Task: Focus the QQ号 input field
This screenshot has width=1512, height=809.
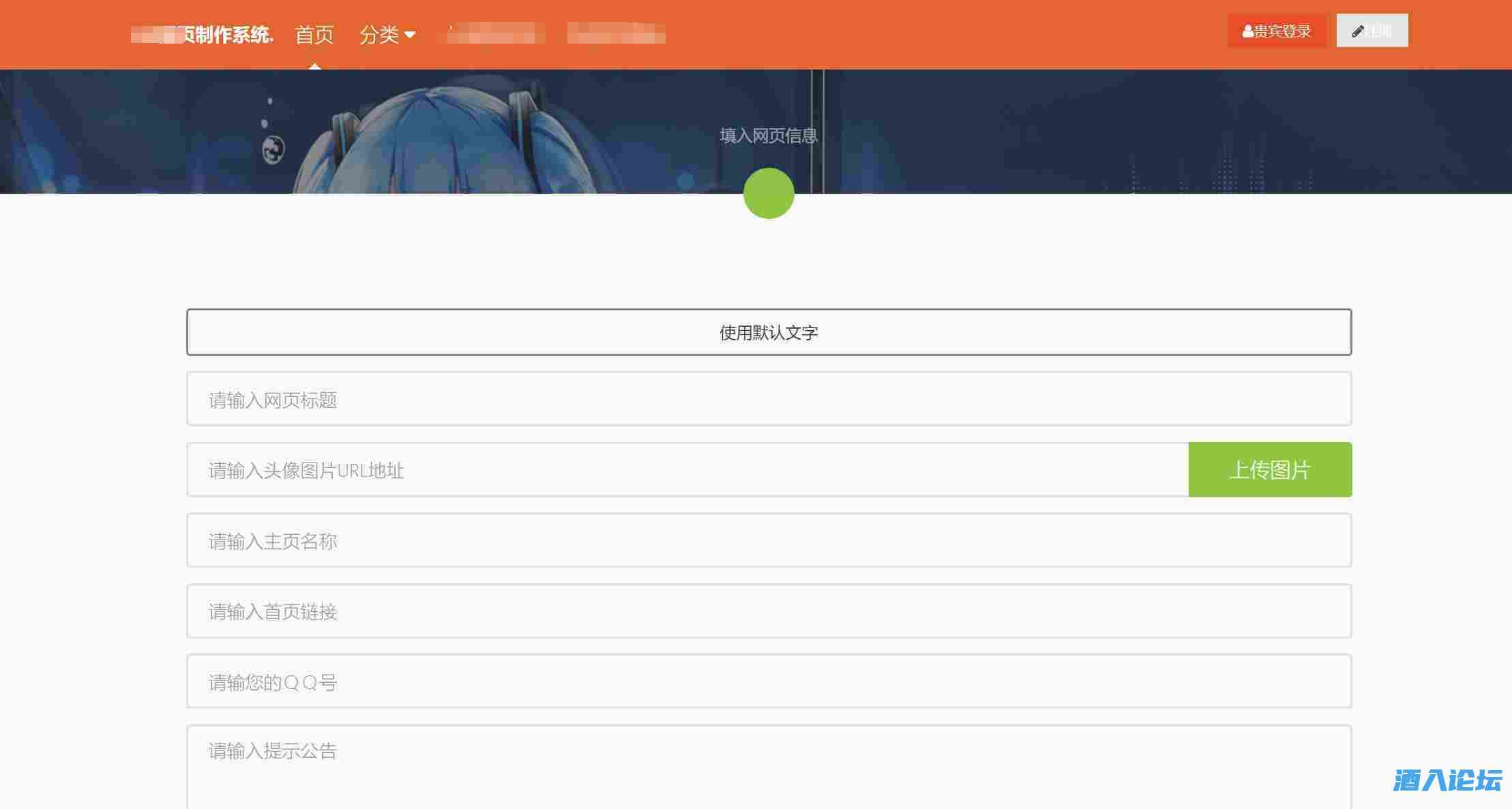Action: click(x=769, y=681)
